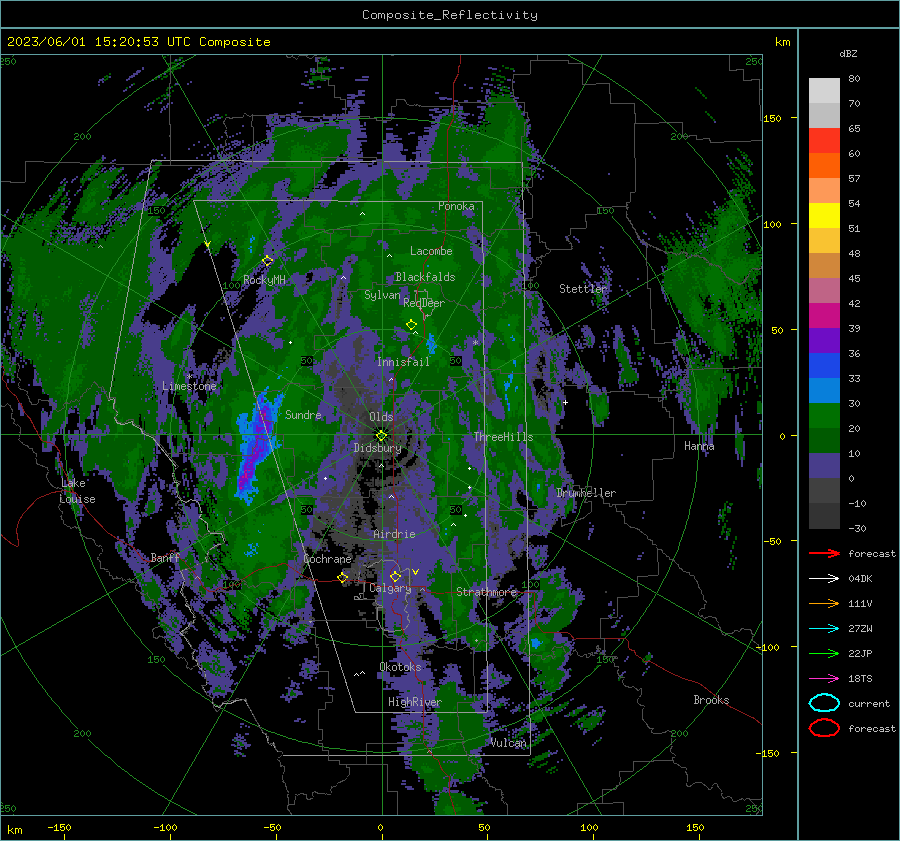
Task: Select the light gray 80 dBZ swatch
Action: pyautogui.click(x=824, y=90)
